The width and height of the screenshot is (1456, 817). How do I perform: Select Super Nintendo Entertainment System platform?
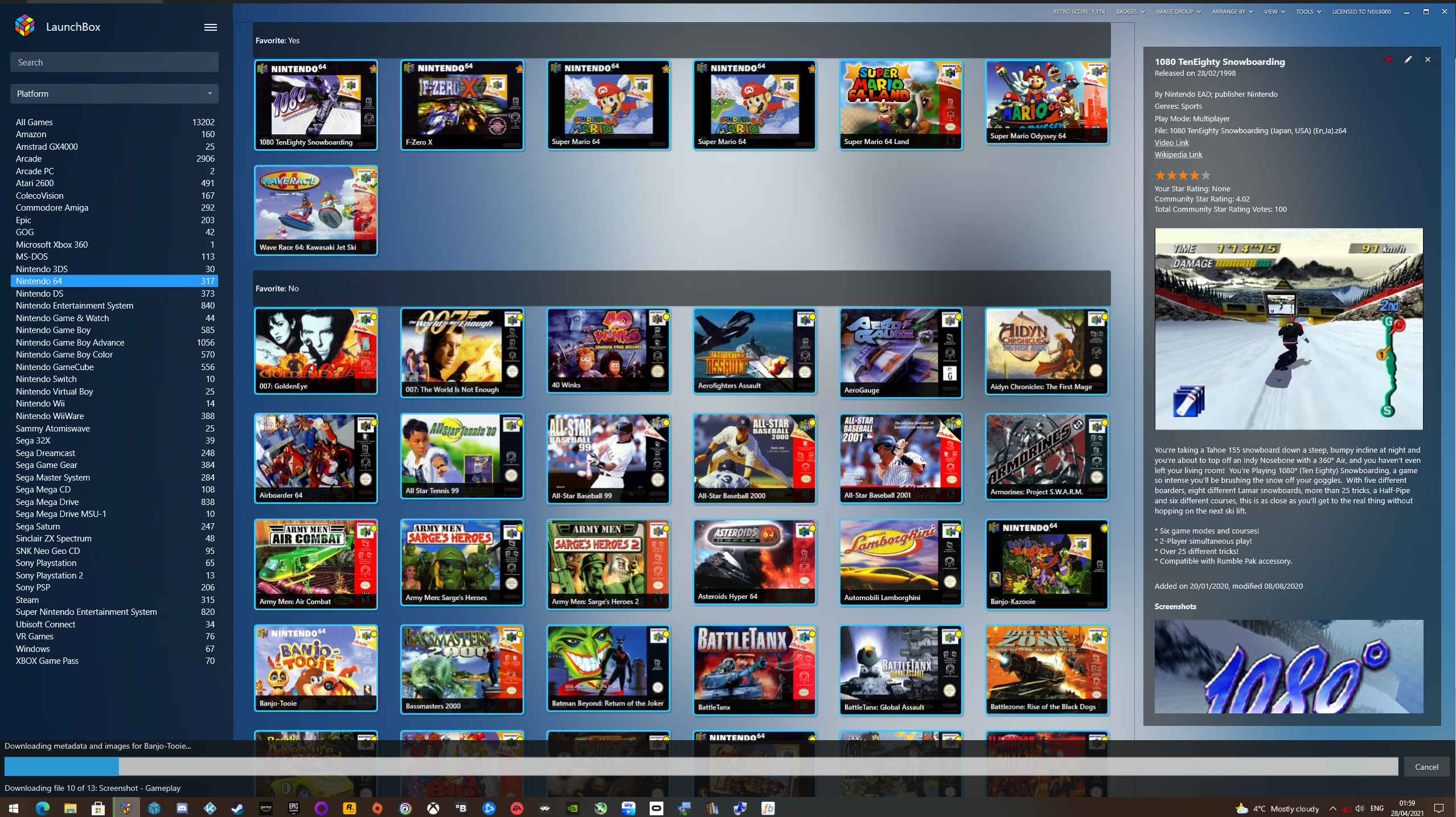[114, 611]
